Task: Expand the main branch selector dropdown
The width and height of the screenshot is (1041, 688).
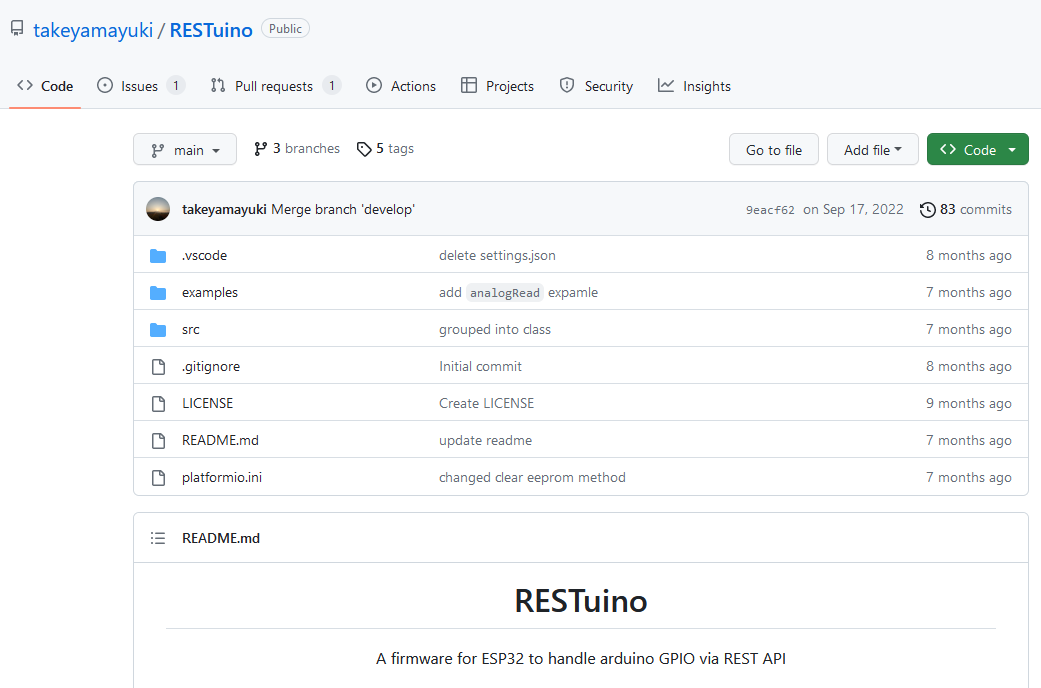Action: [x=185, y=149]
